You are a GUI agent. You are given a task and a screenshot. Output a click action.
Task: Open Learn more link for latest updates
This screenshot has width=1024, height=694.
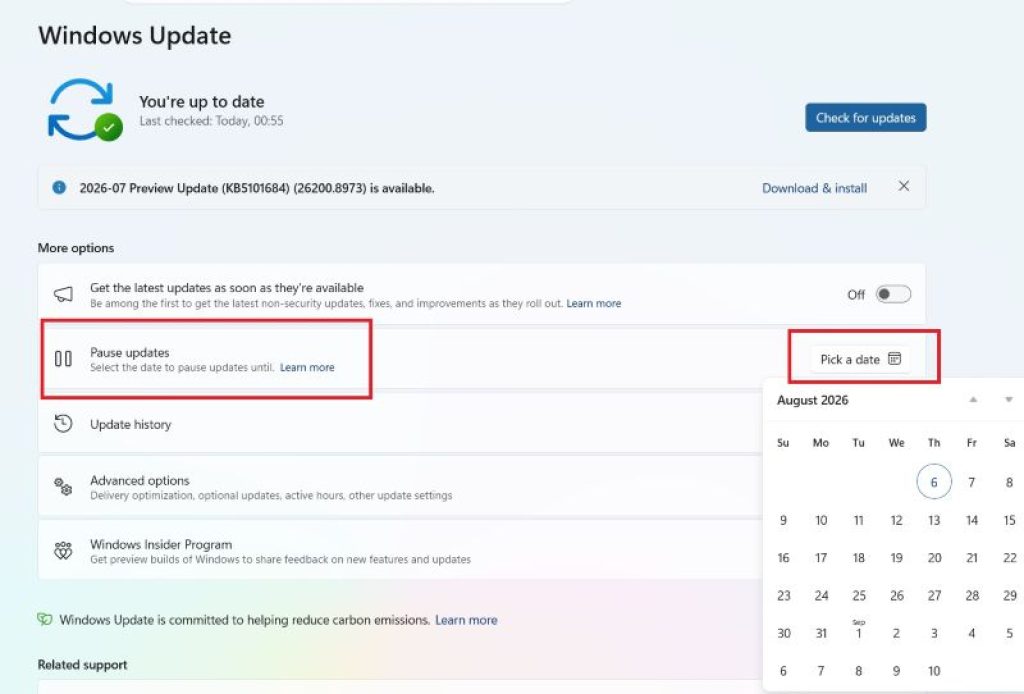click(594, 304)
